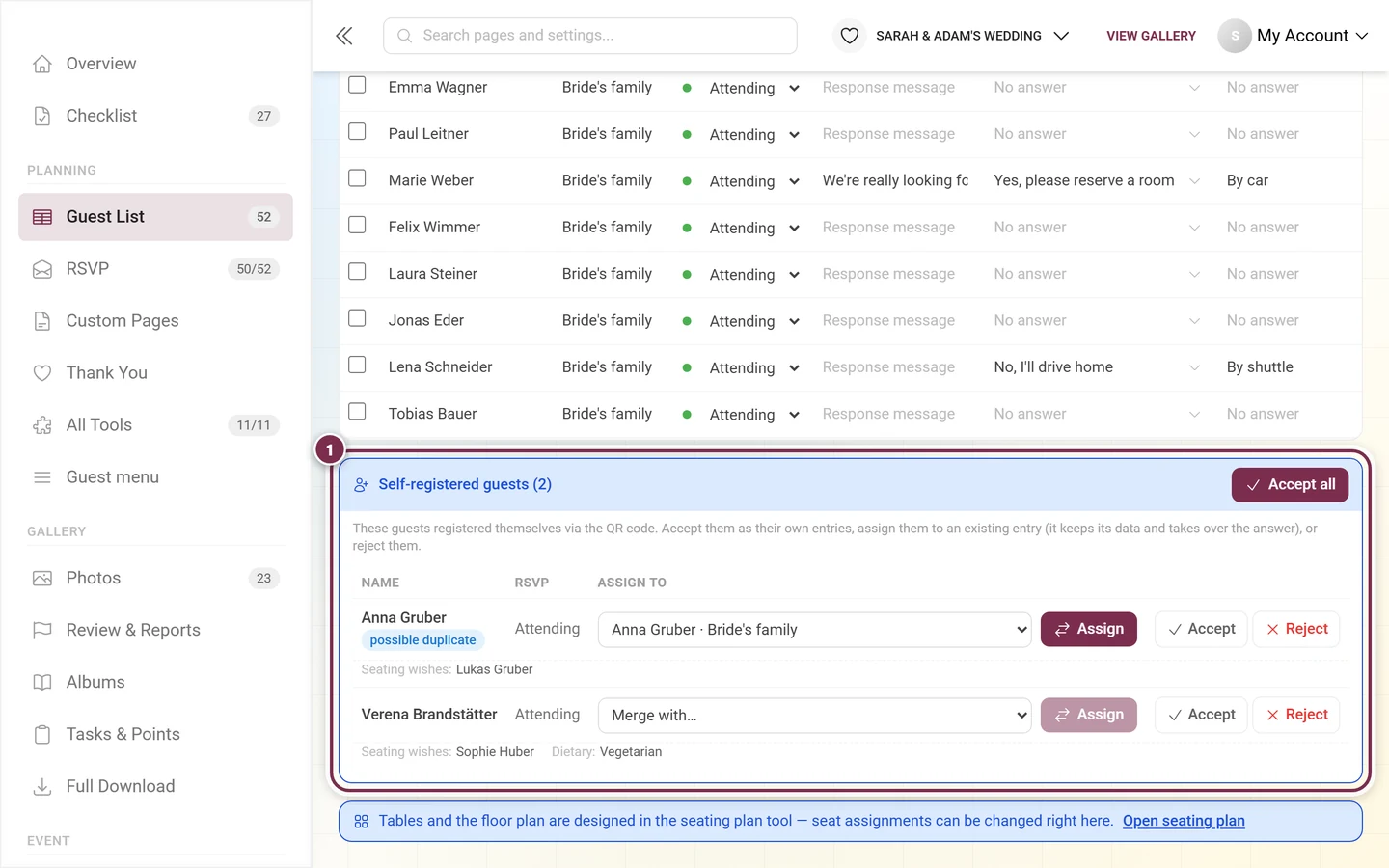Click the Albums book icon
Viewport: 1389px width, 868px height.
(x=42, y=683)
